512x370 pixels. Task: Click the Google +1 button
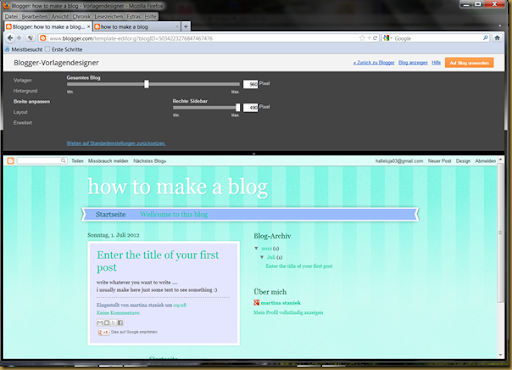pos(103,332)
